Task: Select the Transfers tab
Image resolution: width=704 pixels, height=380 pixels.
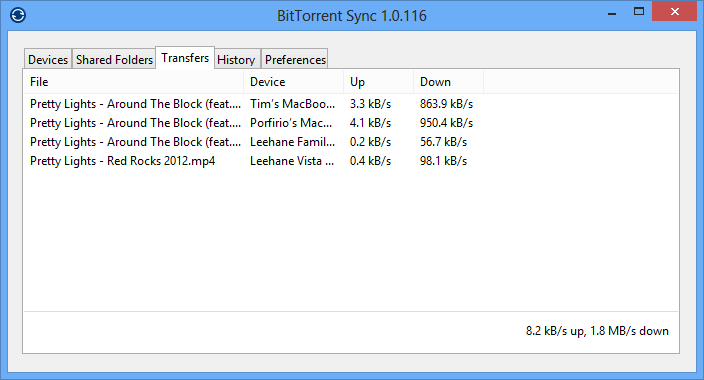Action: (185, 58)
